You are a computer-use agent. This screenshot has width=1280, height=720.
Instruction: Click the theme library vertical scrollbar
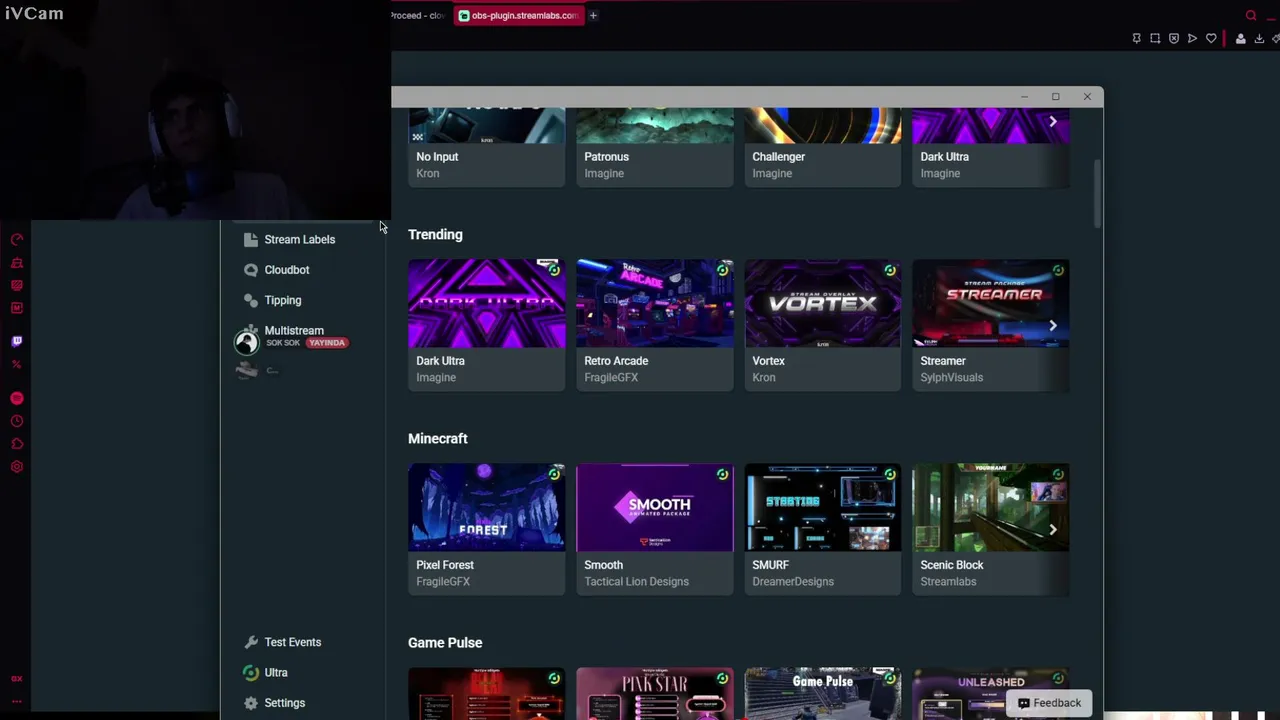pyautogui.click(x=1097, y=193)
